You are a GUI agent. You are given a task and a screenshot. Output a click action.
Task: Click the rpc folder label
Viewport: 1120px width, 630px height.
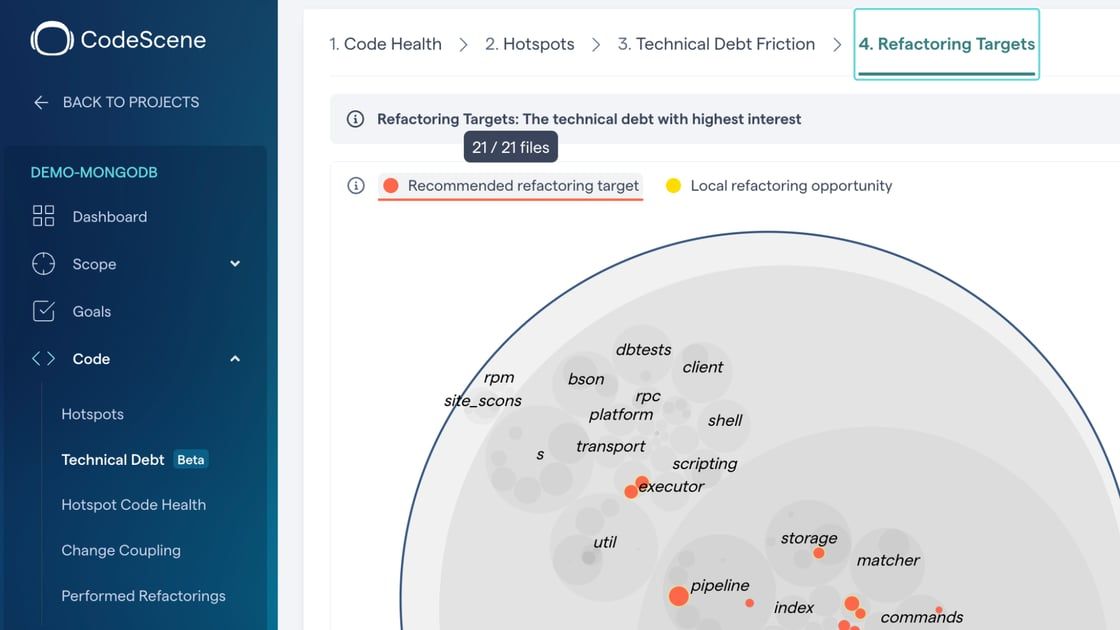(647, 396)
